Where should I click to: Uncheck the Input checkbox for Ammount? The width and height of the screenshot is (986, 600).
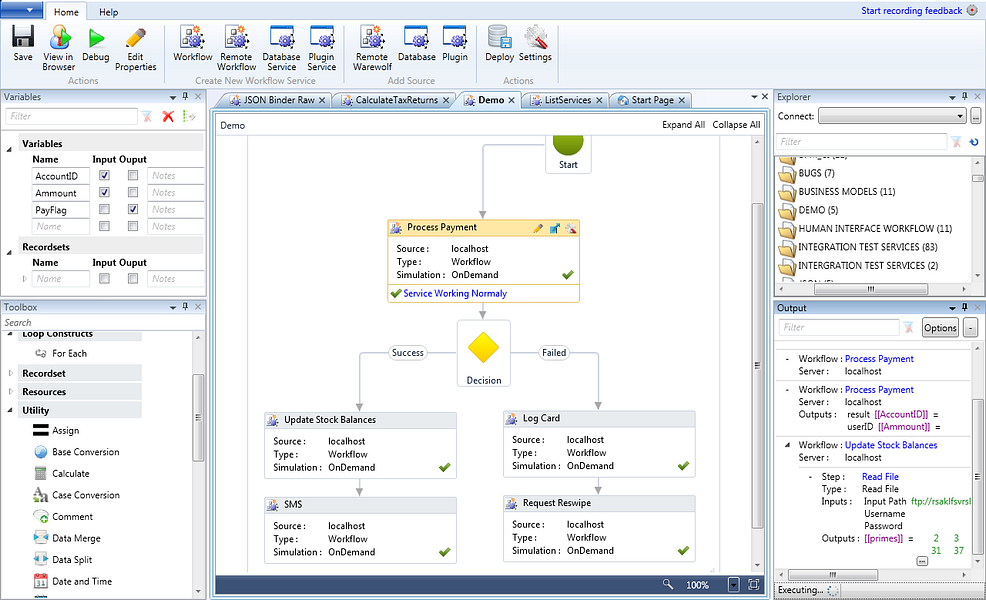(104, 193)
